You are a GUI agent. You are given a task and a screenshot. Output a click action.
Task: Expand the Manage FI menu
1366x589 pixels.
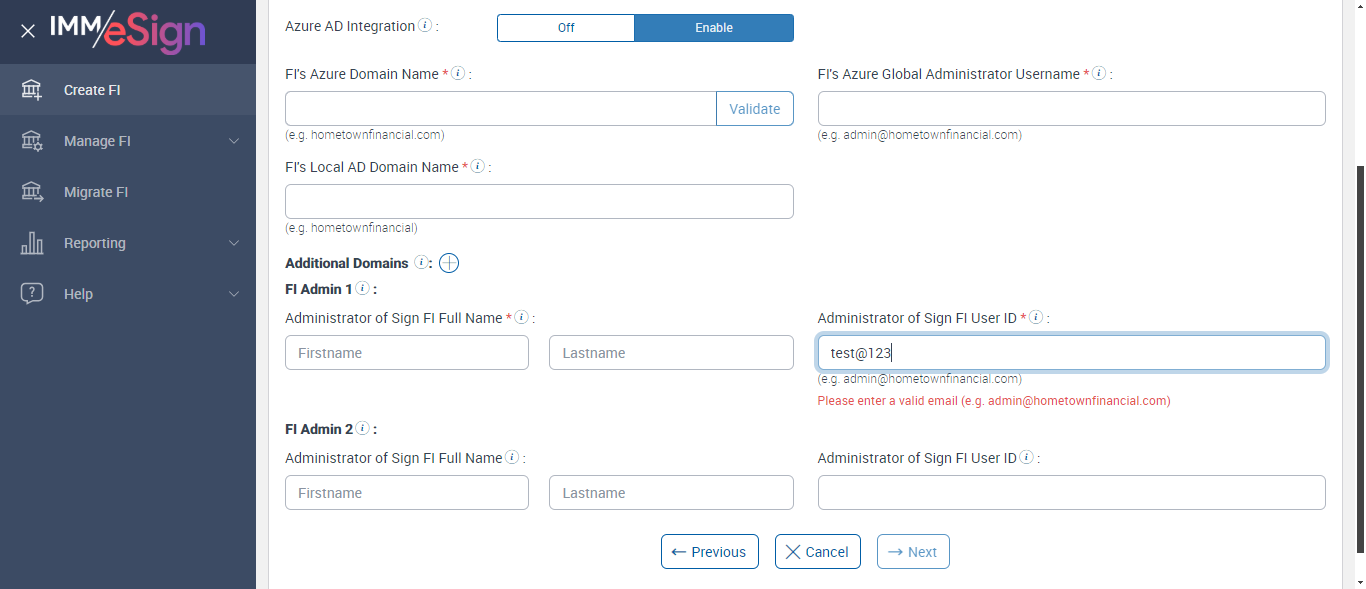pos(128,141)
